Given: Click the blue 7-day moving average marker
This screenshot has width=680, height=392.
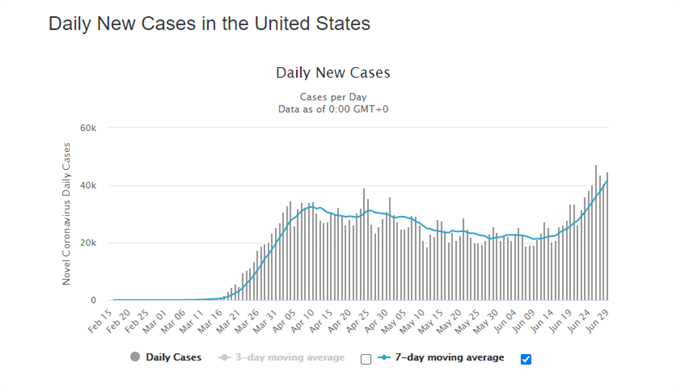Looking at the screenshot, I should [384, 357].
